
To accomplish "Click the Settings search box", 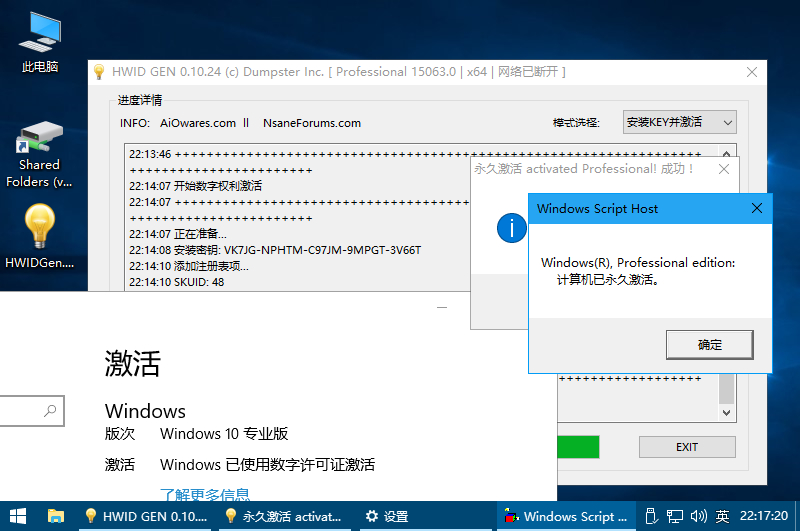I will coord(32,411).
